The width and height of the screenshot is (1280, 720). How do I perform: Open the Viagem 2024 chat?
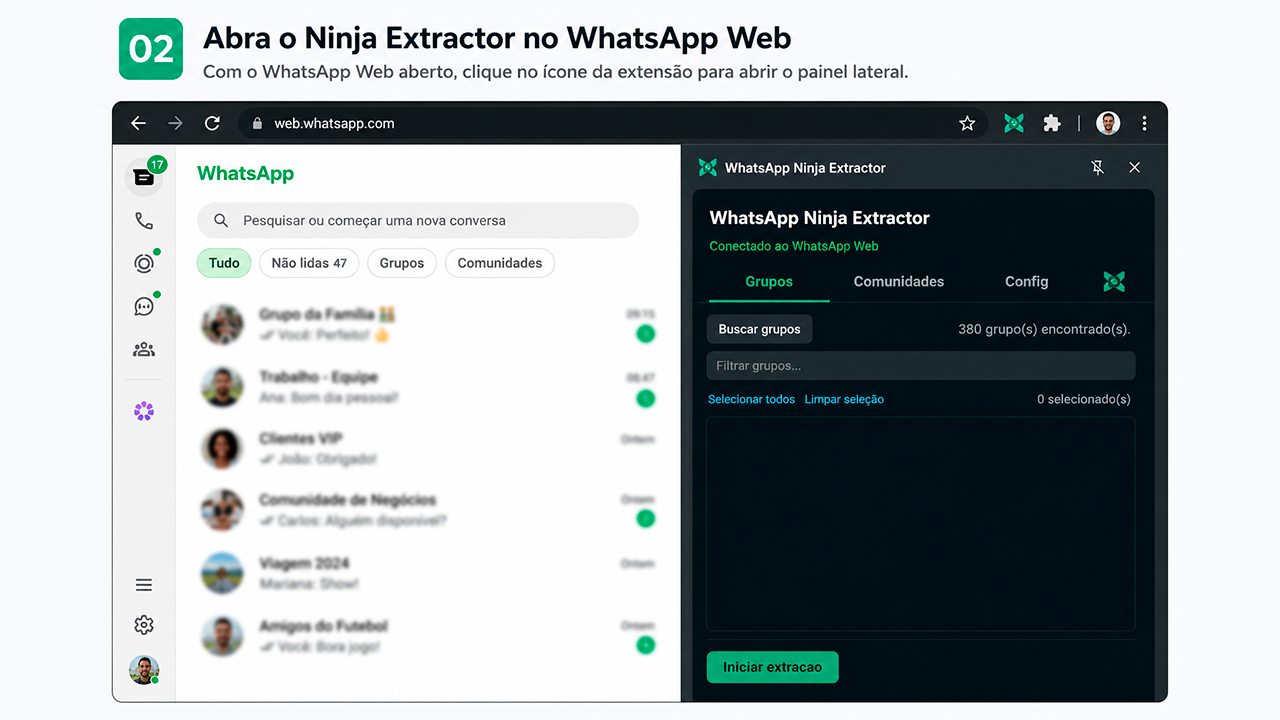pyautogui.click(x=428, y=573)
